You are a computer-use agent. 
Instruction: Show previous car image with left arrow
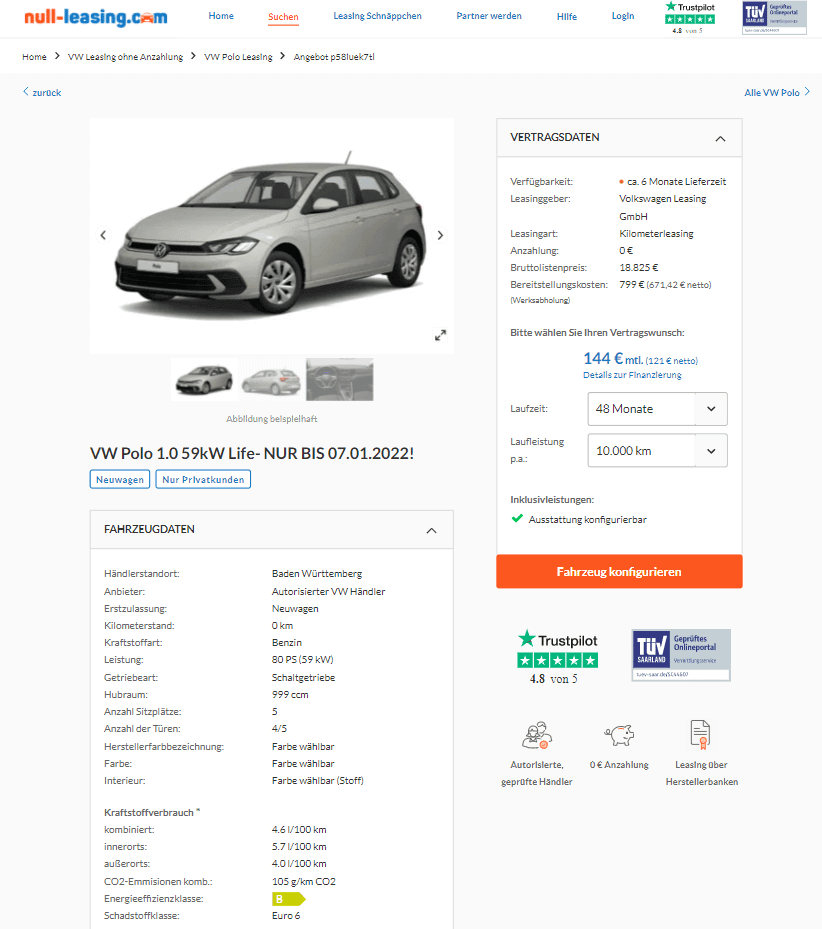tap(103, 235)
